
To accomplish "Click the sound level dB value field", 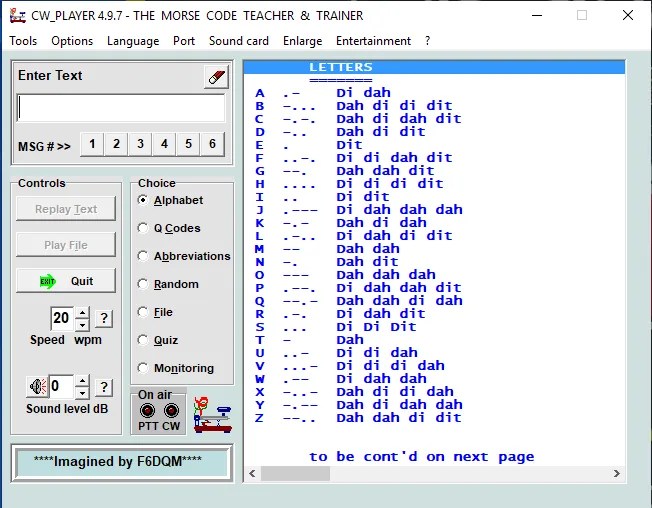I will pos(62,387).
